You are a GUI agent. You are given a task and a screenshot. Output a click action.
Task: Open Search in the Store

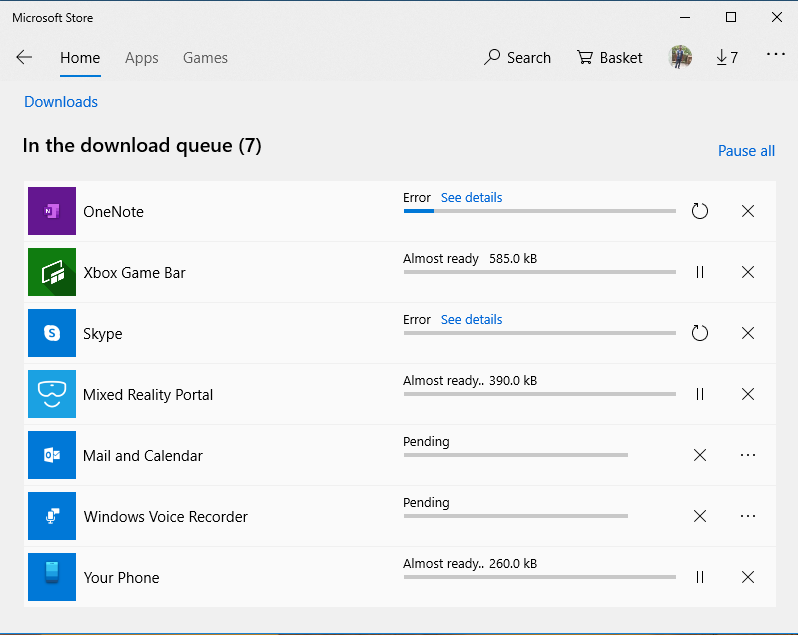pos(517,57)
